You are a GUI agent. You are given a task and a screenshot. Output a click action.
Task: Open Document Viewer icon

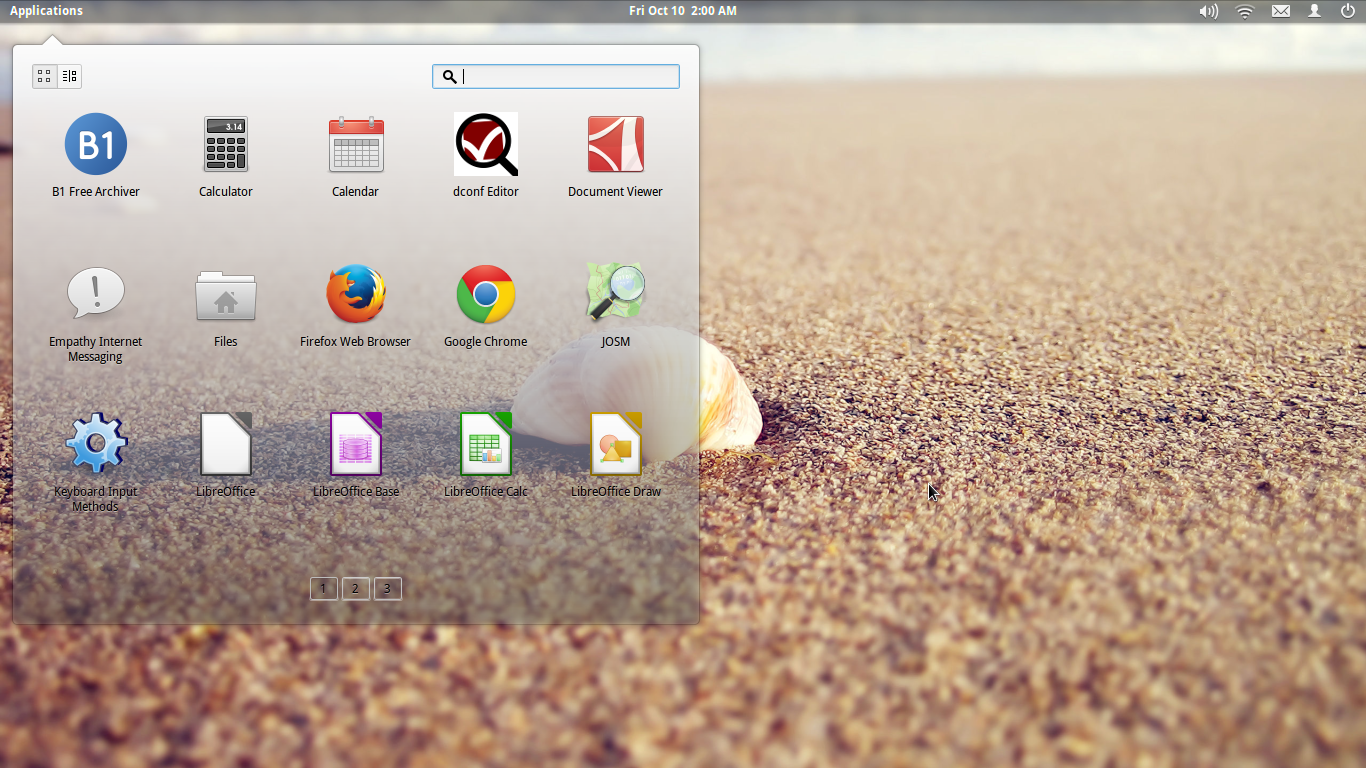tap(616, 144)
